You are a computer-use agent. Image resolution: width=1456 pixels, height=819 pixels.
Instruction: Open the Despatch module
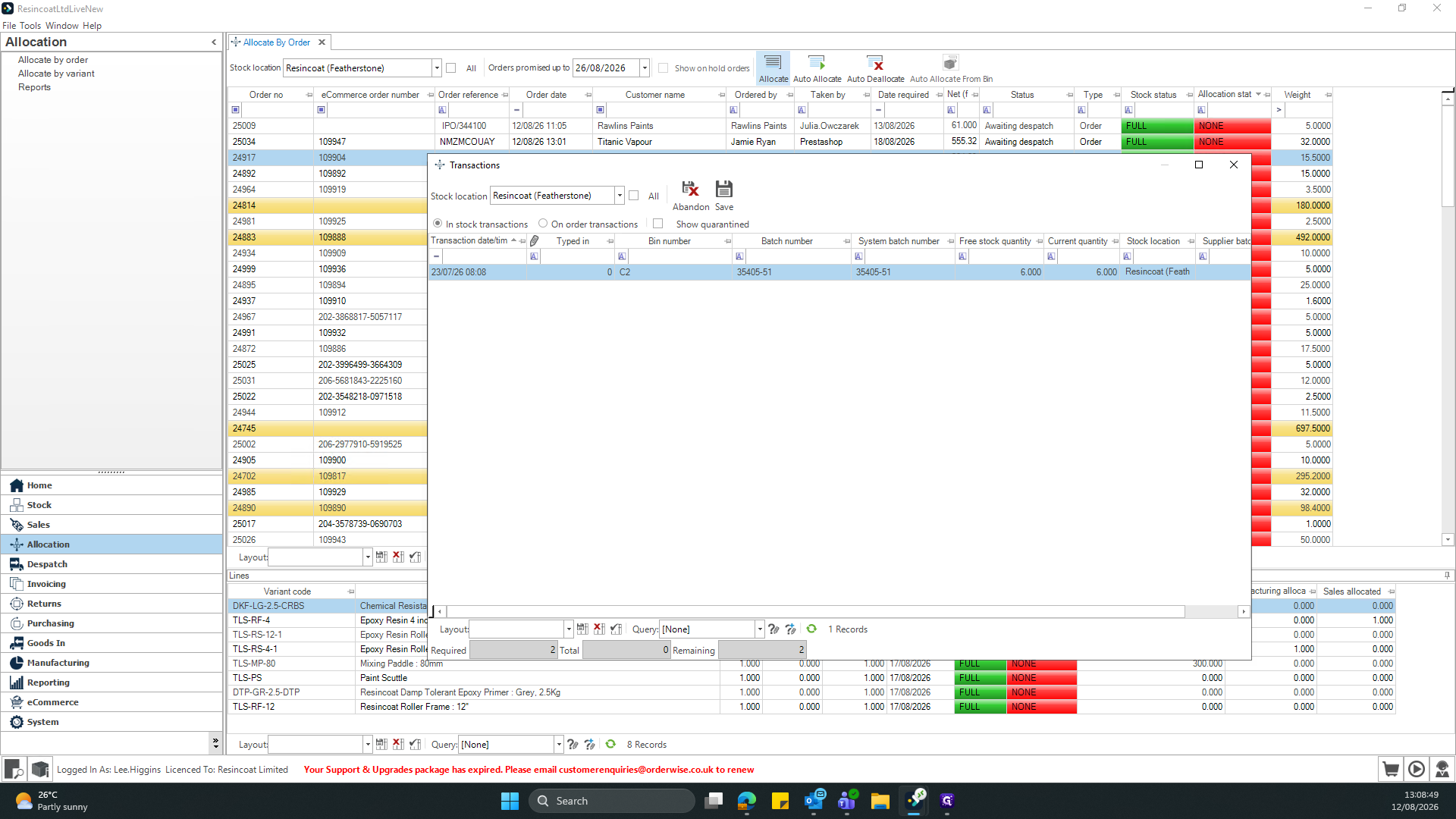[x=111, y=564]
